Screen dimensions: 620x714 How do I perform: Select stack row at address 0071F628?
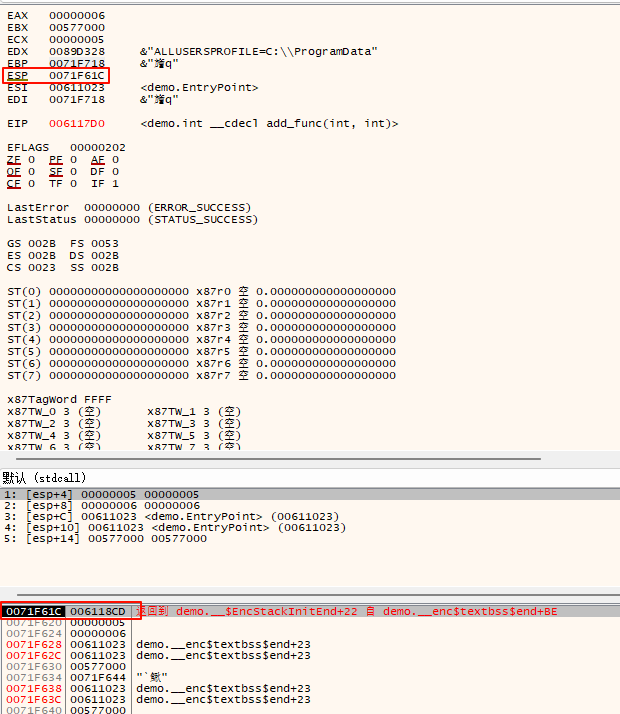[33, 645]
